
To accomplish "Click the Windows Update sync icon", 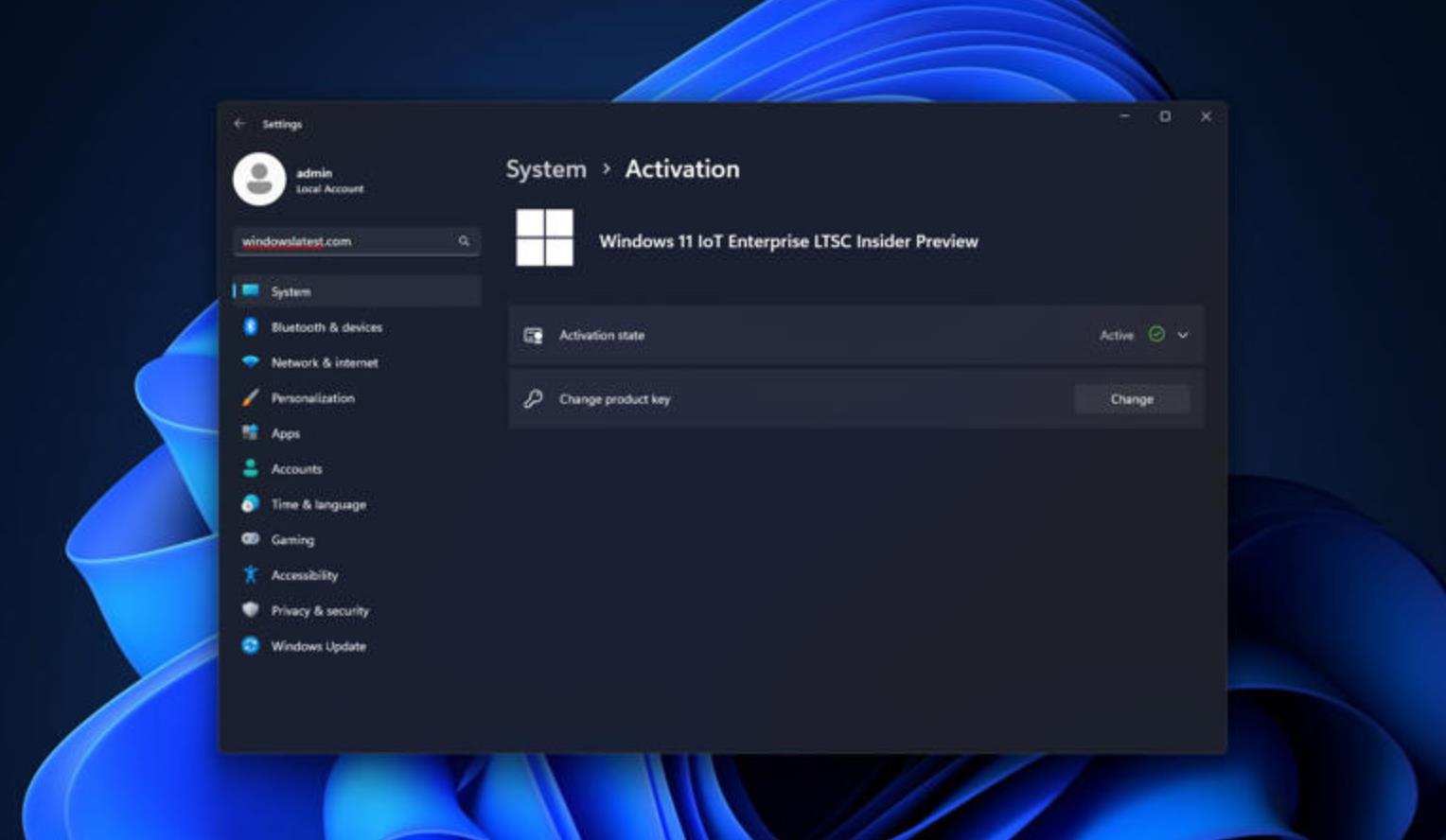I will (250, 645).
